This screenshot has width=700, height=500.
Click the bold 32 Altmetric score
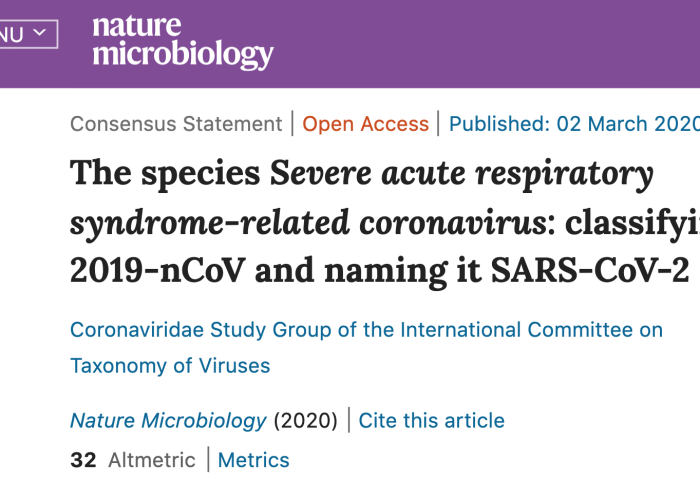pyautogui.click(x=83, y=460)
